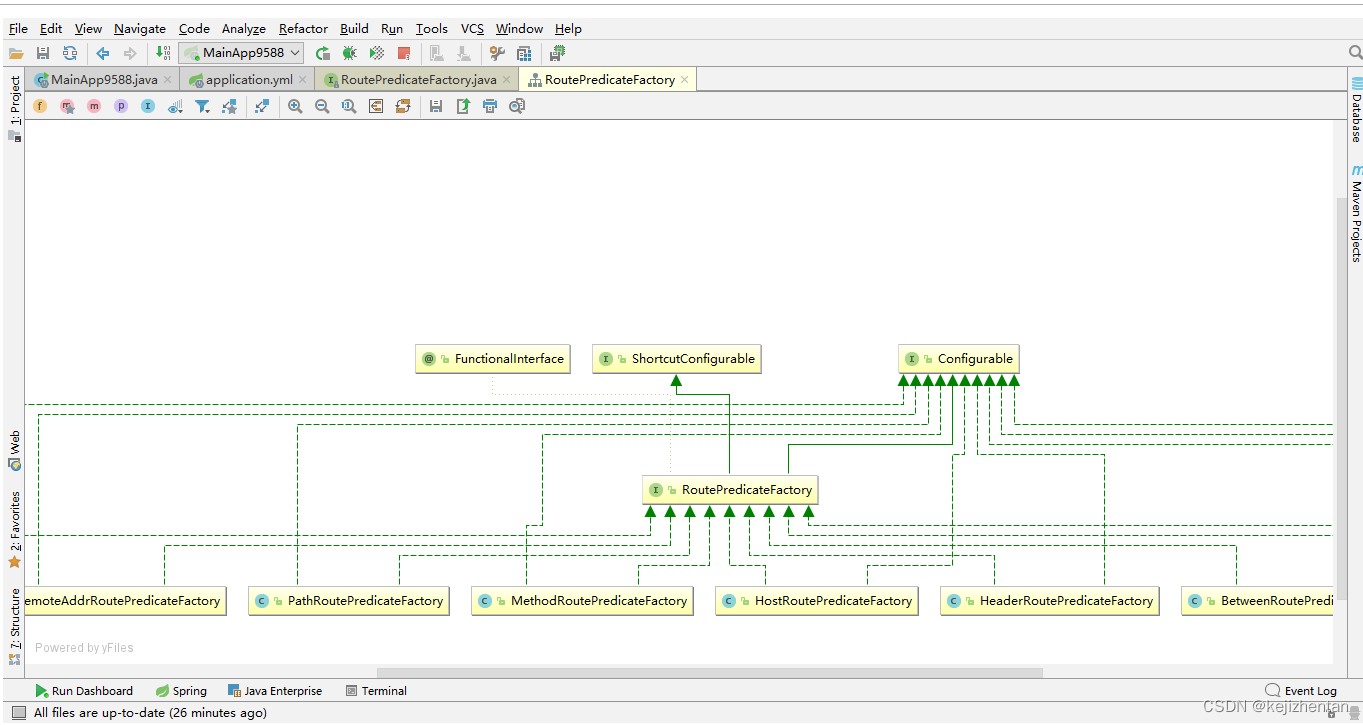Image resolution: width=1363 pixels, height=725 pixels.
Task: Click the Save All toolbar icon
Action: [43, 53]
